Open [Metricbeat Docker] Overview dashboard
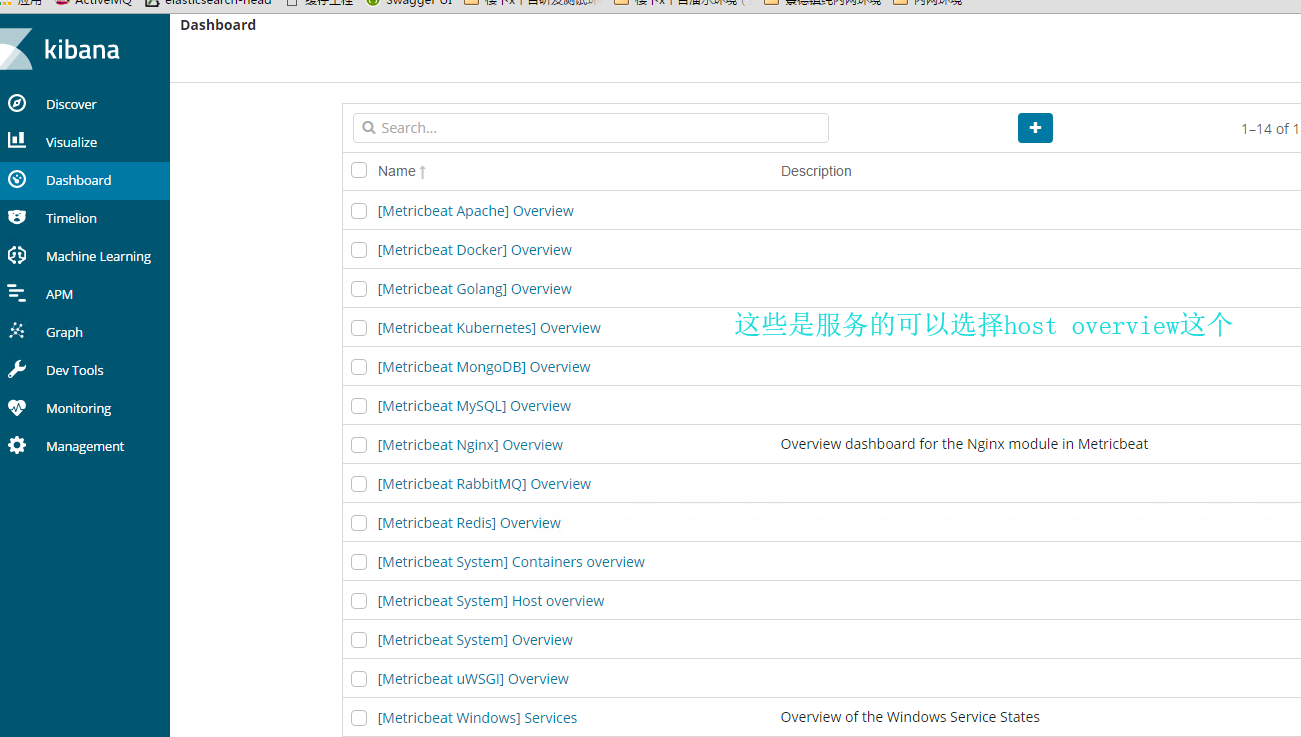The image size is (1301, 737). [x=475, y=250]
